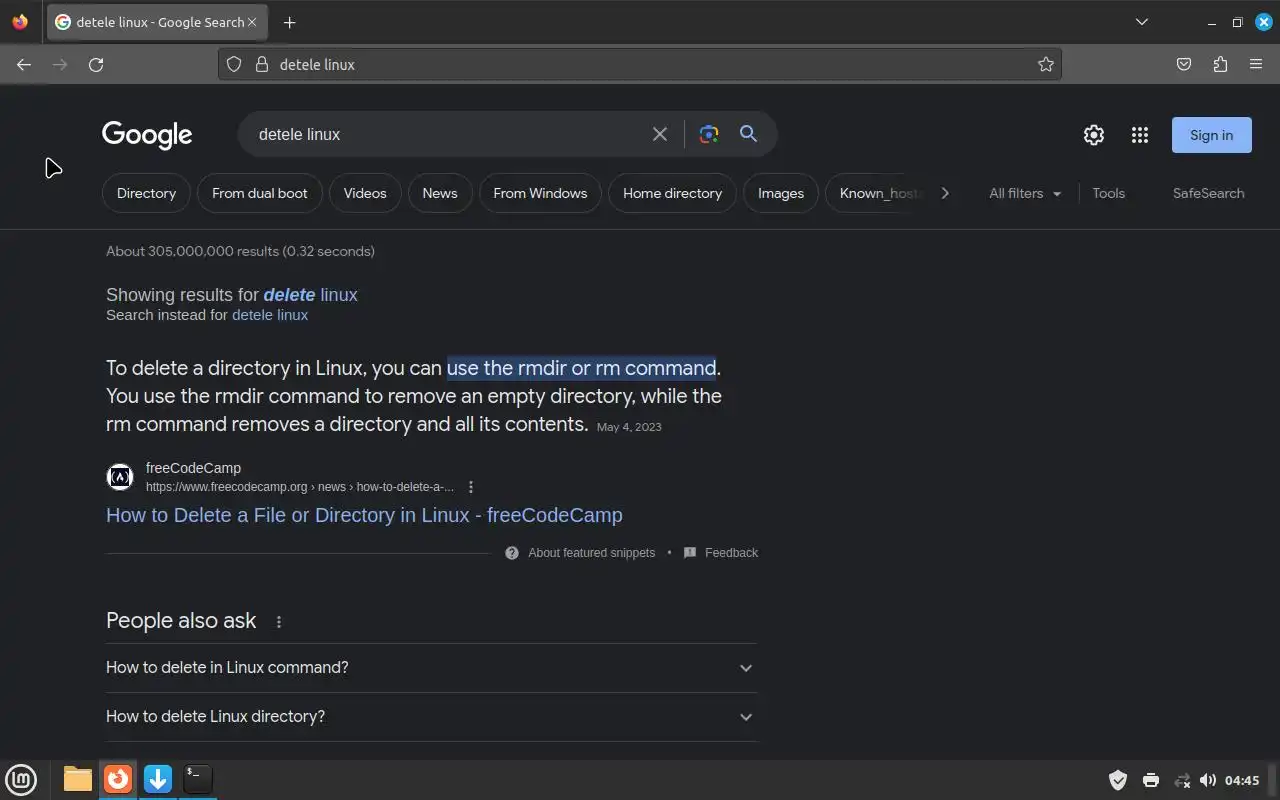Search instead for 'detele linux'
Image resolution: width=1280 pixels, height=800 pixels.
[270, 315]
